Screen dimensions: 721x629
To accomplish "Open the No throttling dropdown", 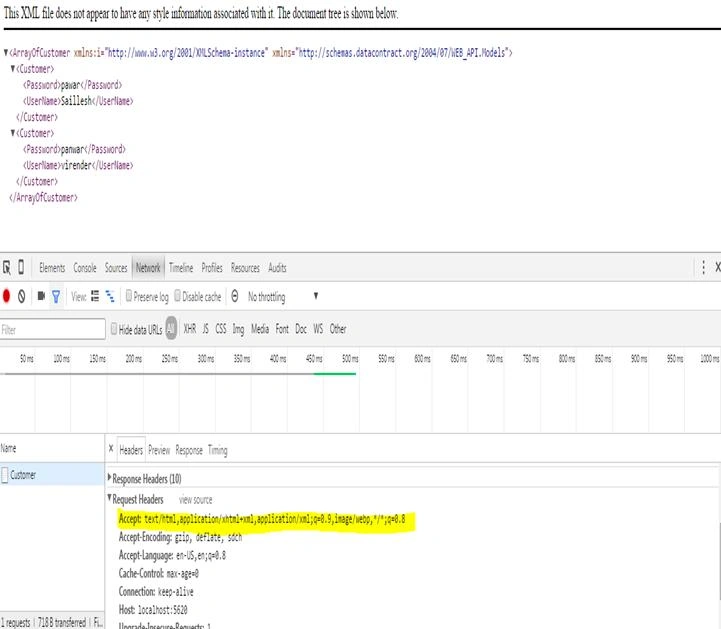I will point(283,297).
